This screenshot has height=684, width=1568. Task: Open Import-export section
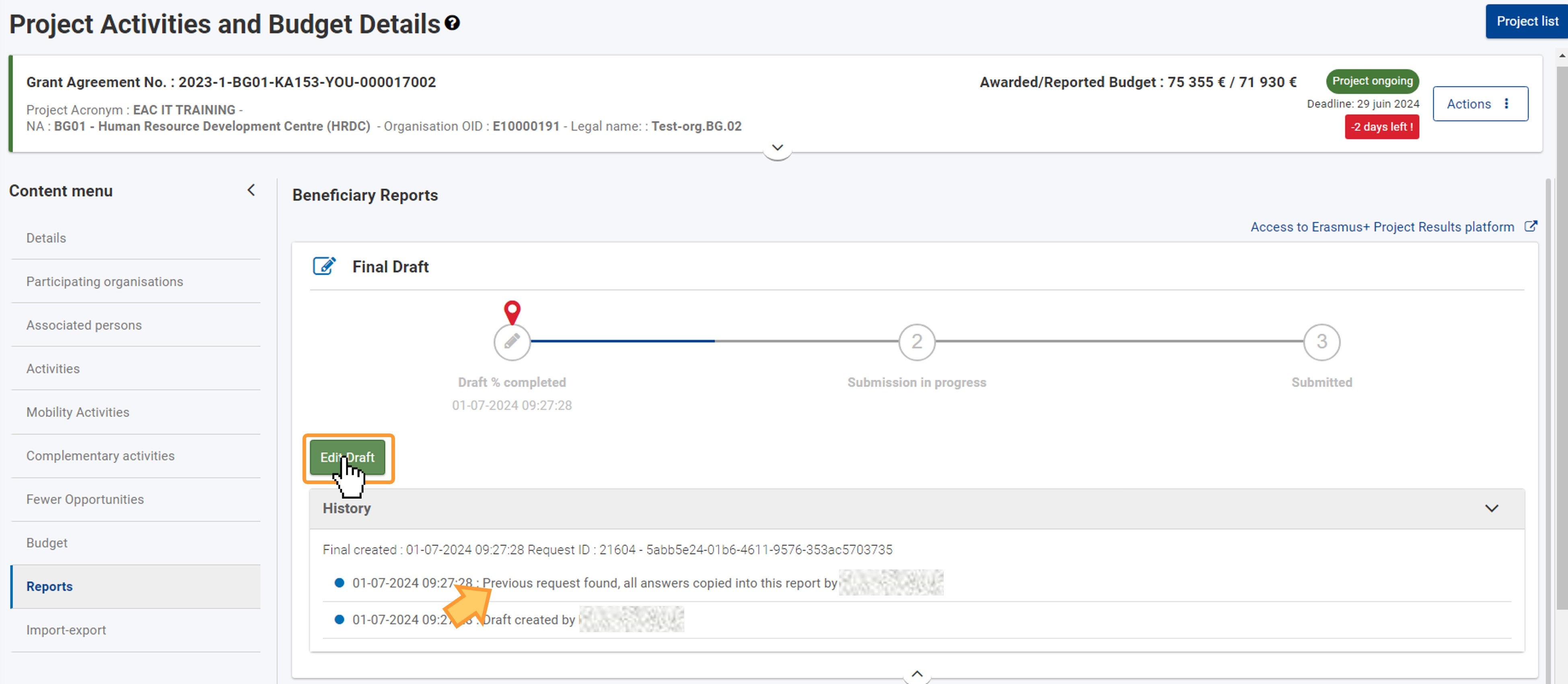point(136,630)
